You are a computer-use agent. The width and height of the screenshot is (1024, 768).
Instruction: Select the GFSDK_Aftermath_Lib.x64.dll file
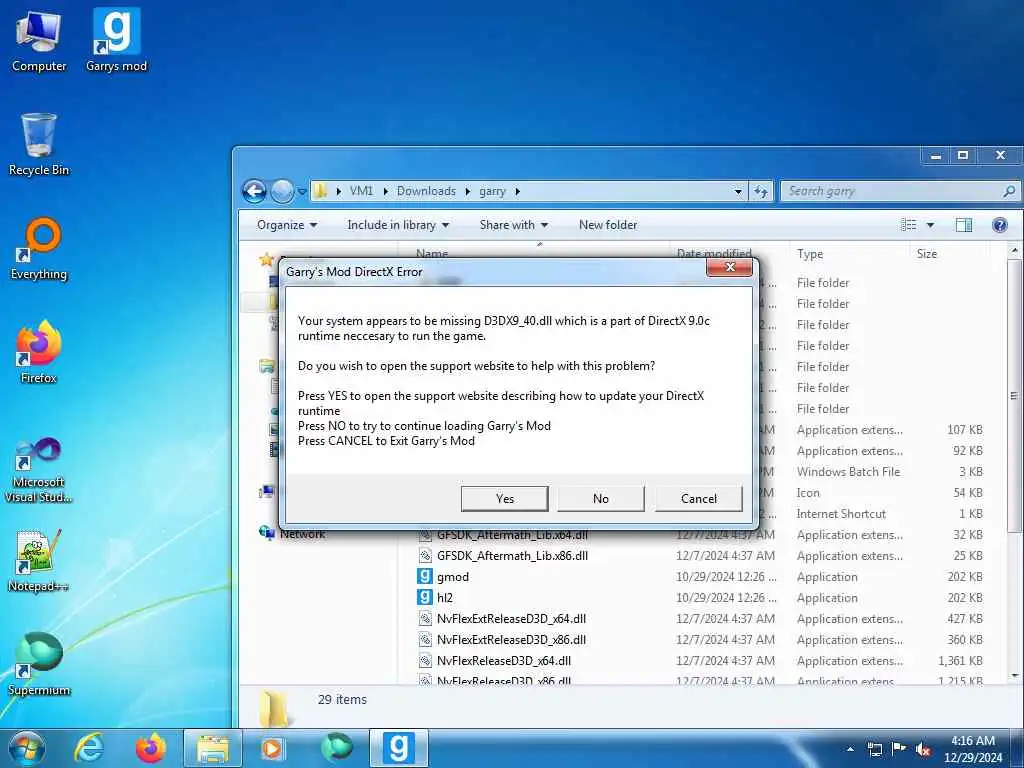pos(512,535)
